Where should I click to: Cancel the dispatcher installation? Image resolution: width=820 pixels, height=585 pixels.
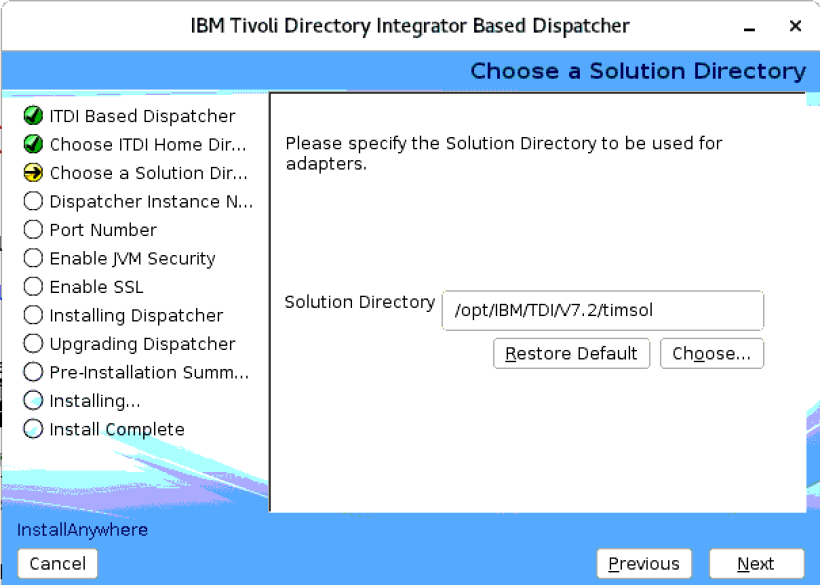pos(58,564)
